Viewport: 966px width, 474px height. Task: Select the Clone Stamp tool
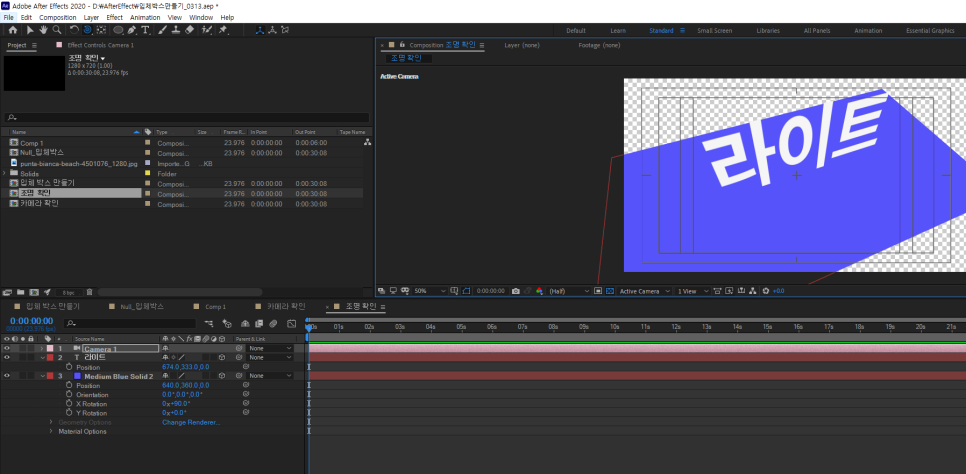click(x=176, y=30)
